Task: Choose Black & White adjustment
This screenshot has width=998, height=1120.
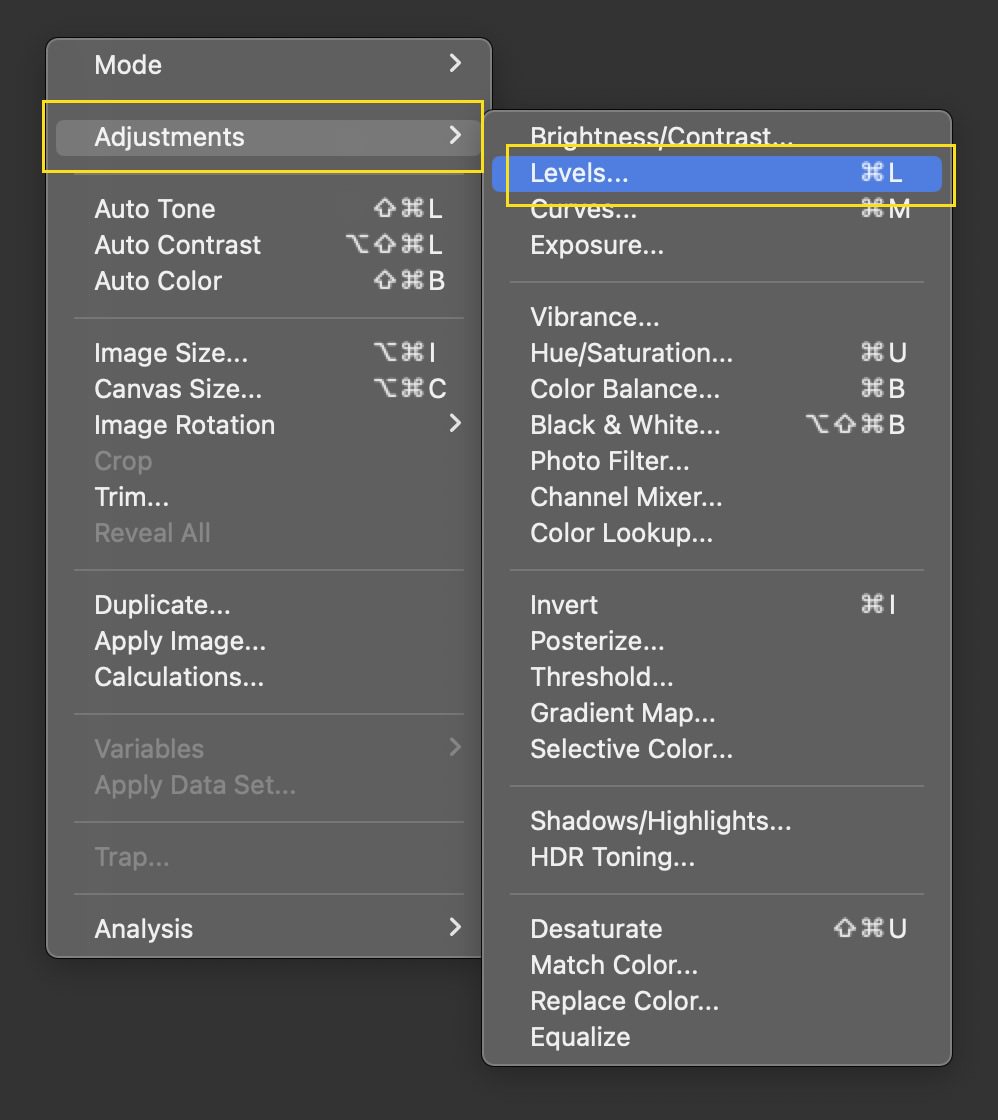Action: (x=625, y=425)
